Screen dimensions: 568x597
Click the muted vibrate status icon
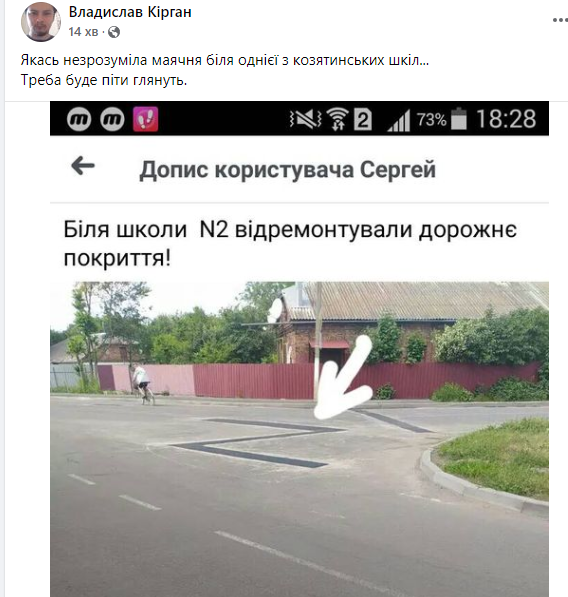[x=305, y=119]
